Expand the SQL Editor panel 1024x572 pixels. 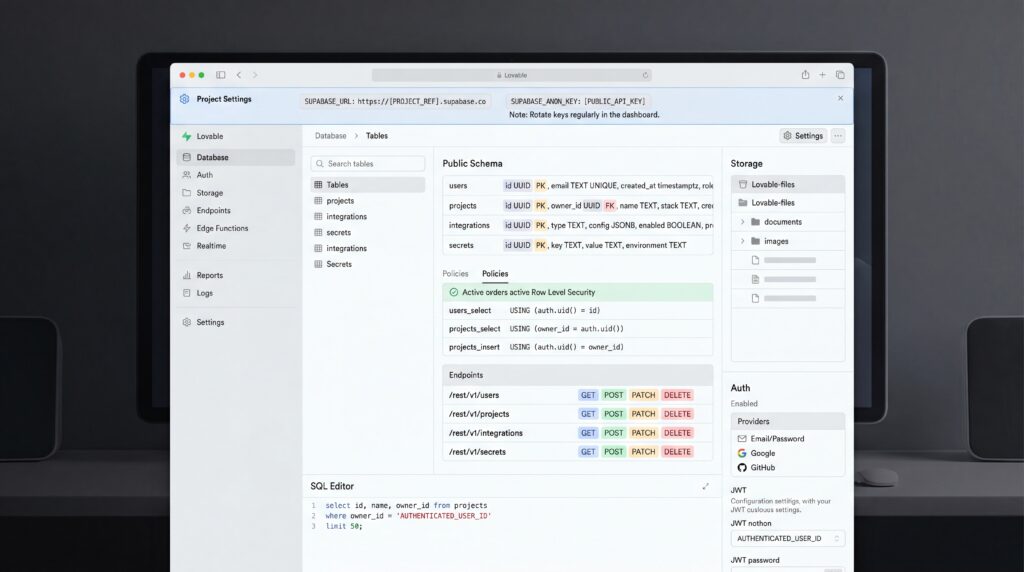tap(705, 486)
